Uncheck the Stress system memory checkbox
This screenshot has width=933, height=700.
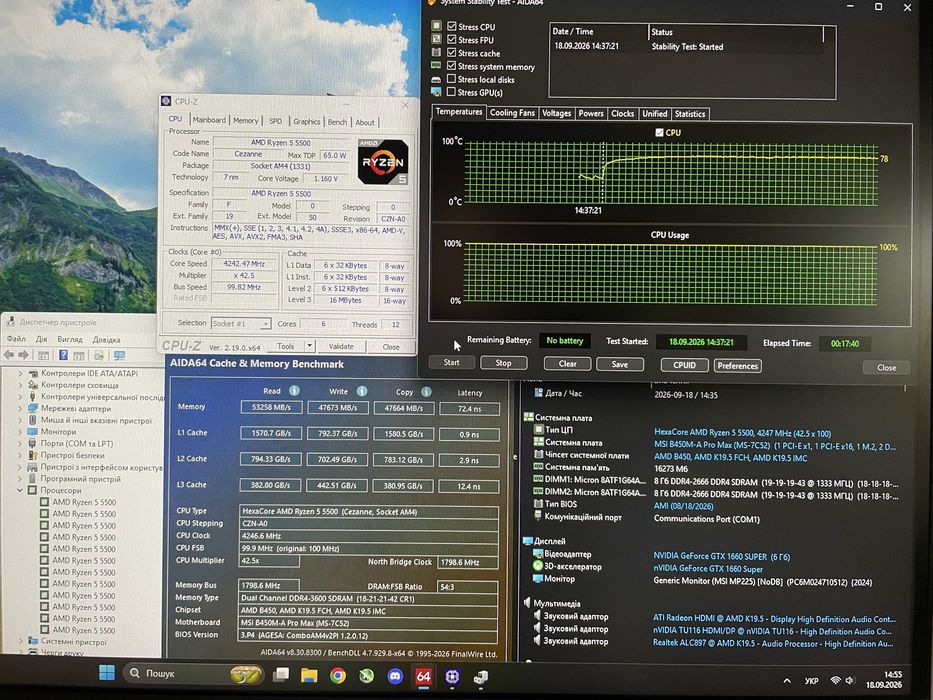tap(452, 65)
